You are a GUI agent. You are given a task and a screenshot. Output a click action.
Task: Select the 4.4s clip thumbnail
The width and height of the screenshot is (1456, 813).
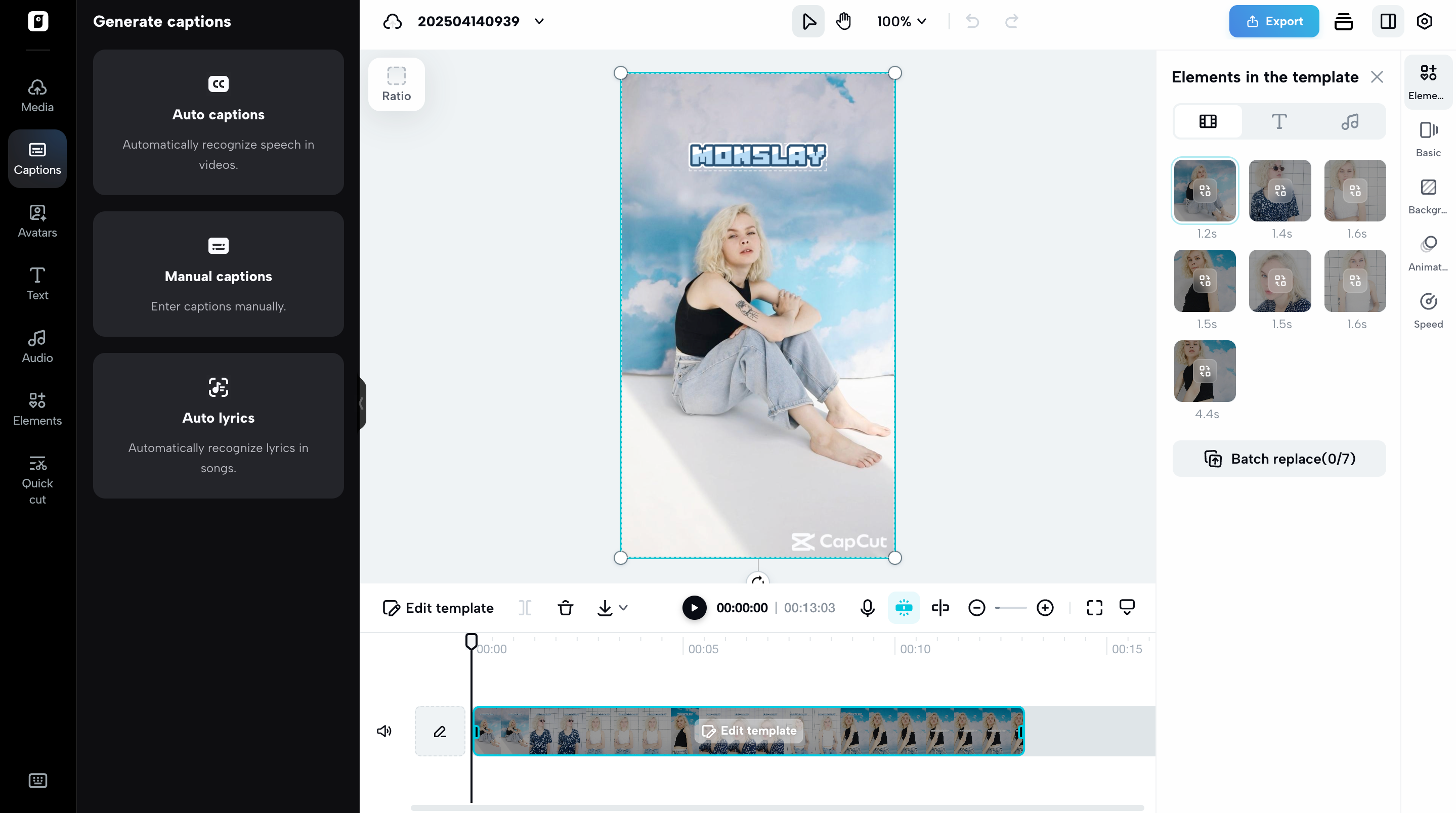pos(1205,371)
